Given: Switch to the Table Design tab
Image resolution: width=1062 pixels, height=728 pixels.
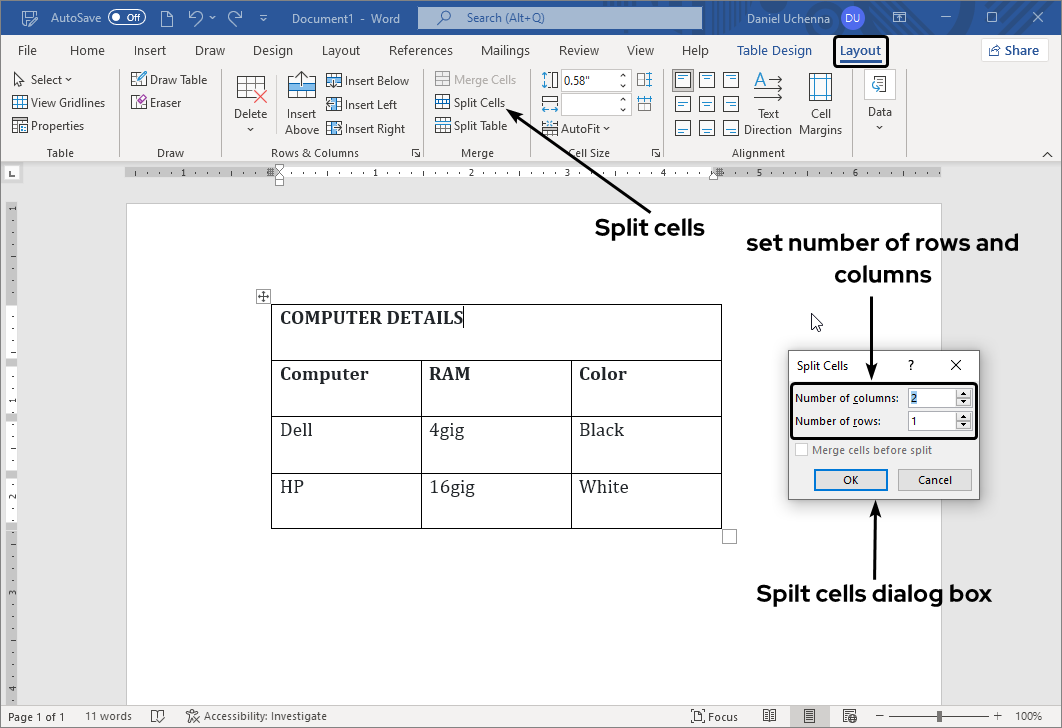Looking at the screenshot, I should click(x=774, y=50).
